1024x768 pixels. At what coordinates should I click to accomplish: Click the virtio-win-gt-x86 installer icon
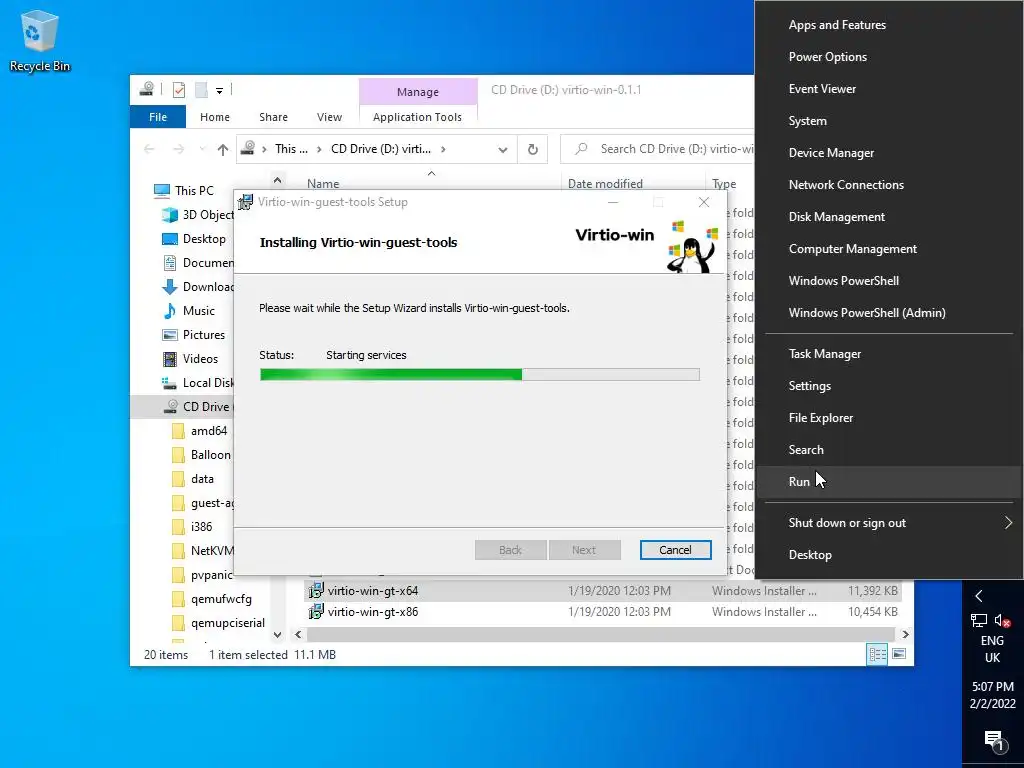tap(316, 612)
